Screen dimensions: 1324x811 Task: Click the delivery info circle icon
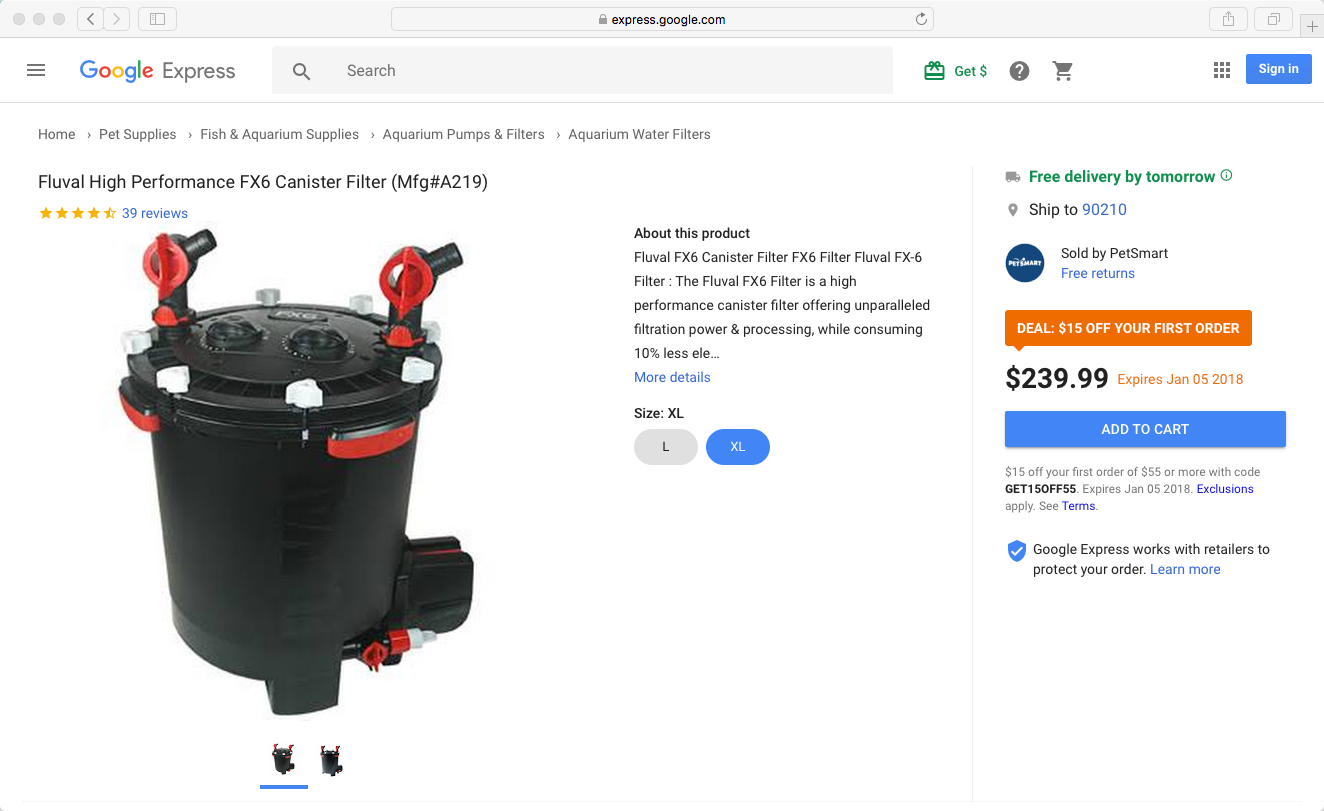click(x=1226, y=176)
